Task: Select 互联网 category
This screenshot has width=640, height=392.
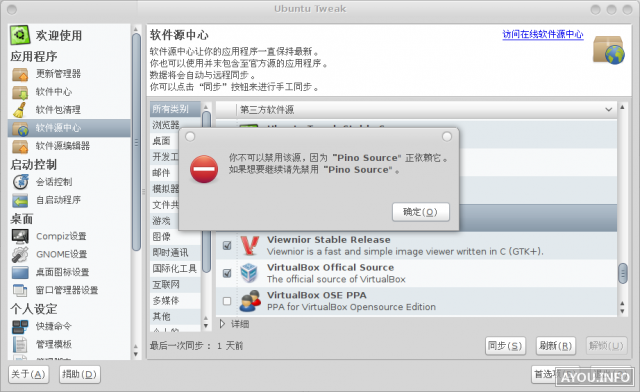Action: point(176,285)
